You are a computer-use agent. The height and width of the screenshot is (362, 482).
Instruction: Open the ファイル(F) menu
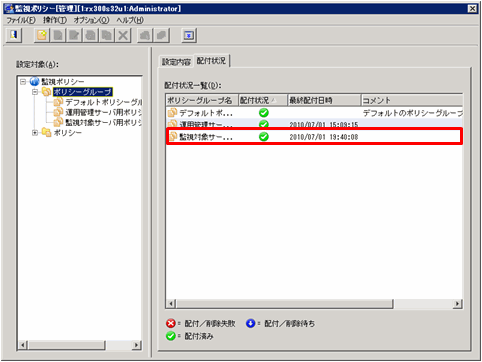tap(21, 20)
